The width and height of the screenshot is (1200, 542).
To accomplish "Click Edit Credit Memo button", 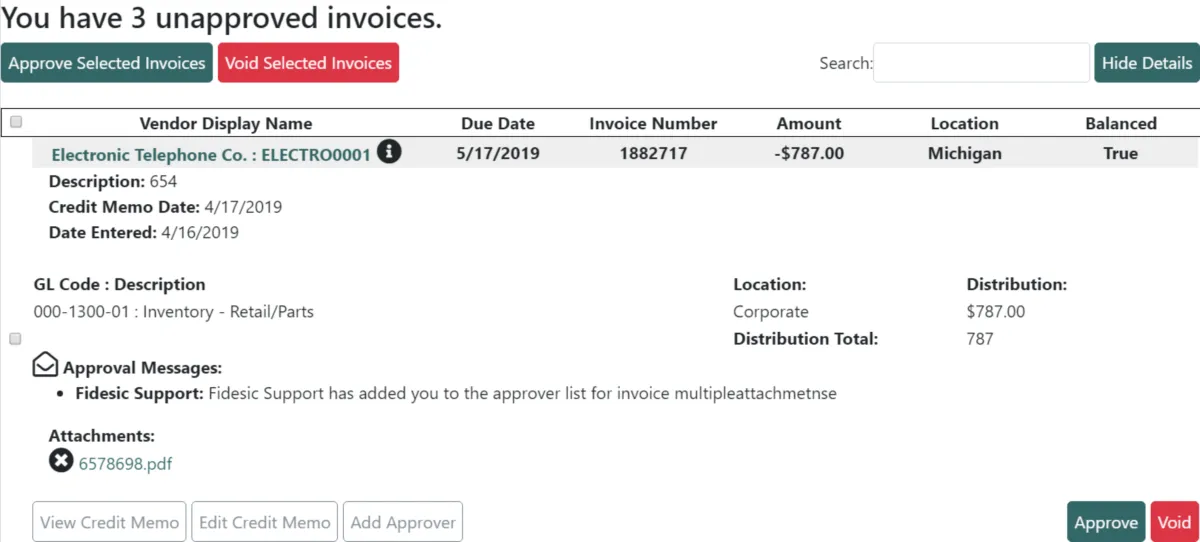I will pyautogui.click(x=265, y=522).
